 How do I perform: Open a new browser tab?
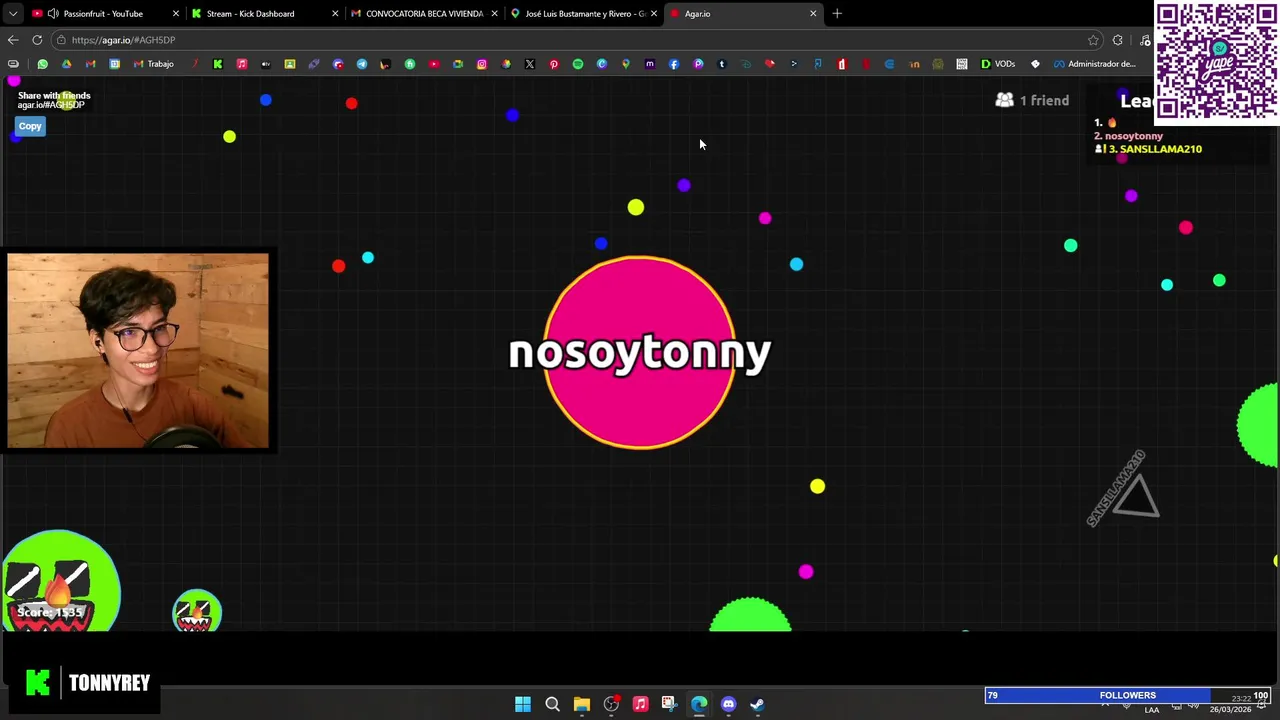tap(837, 14)
